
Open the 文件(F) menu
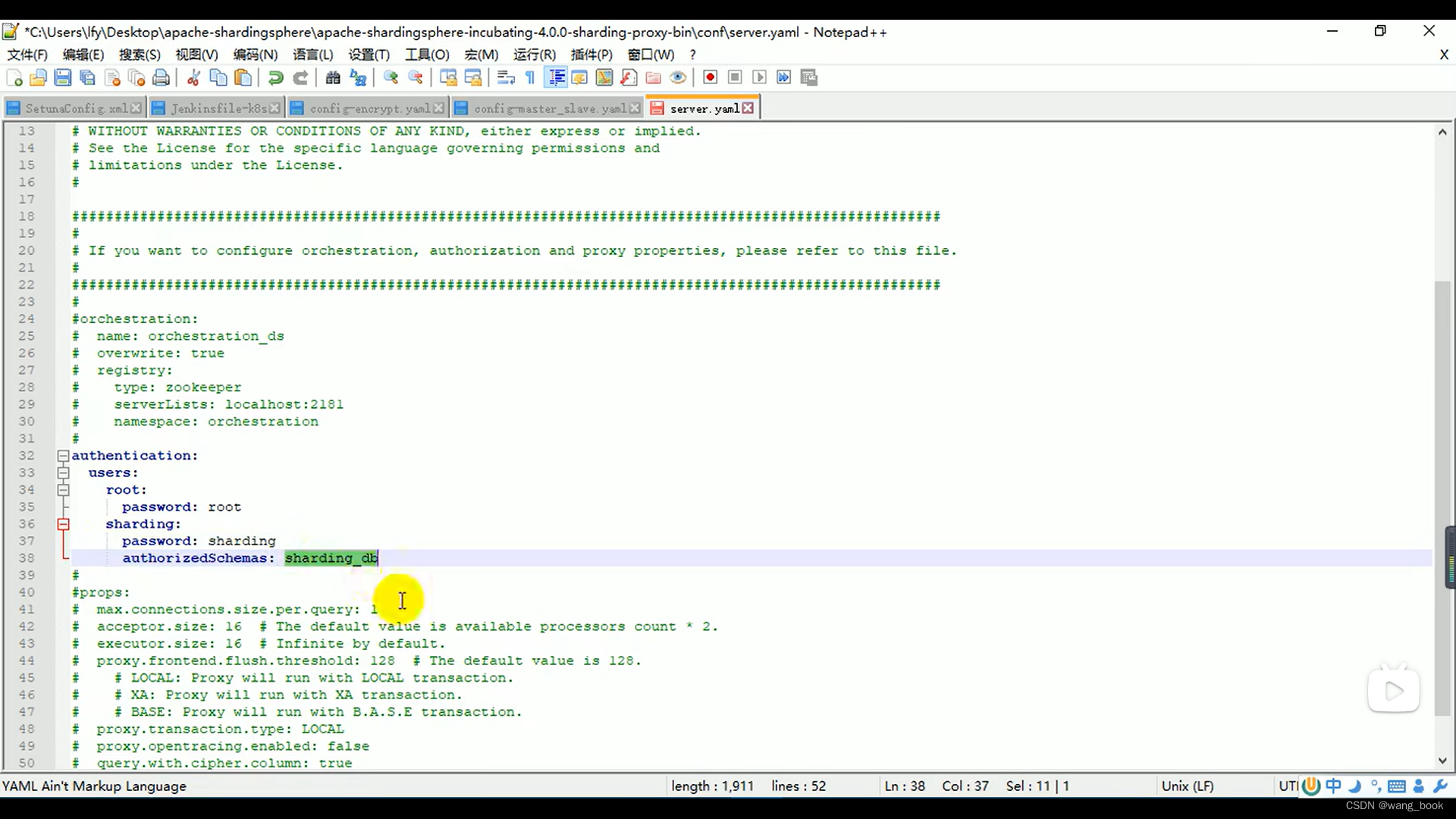pos(27,55)
